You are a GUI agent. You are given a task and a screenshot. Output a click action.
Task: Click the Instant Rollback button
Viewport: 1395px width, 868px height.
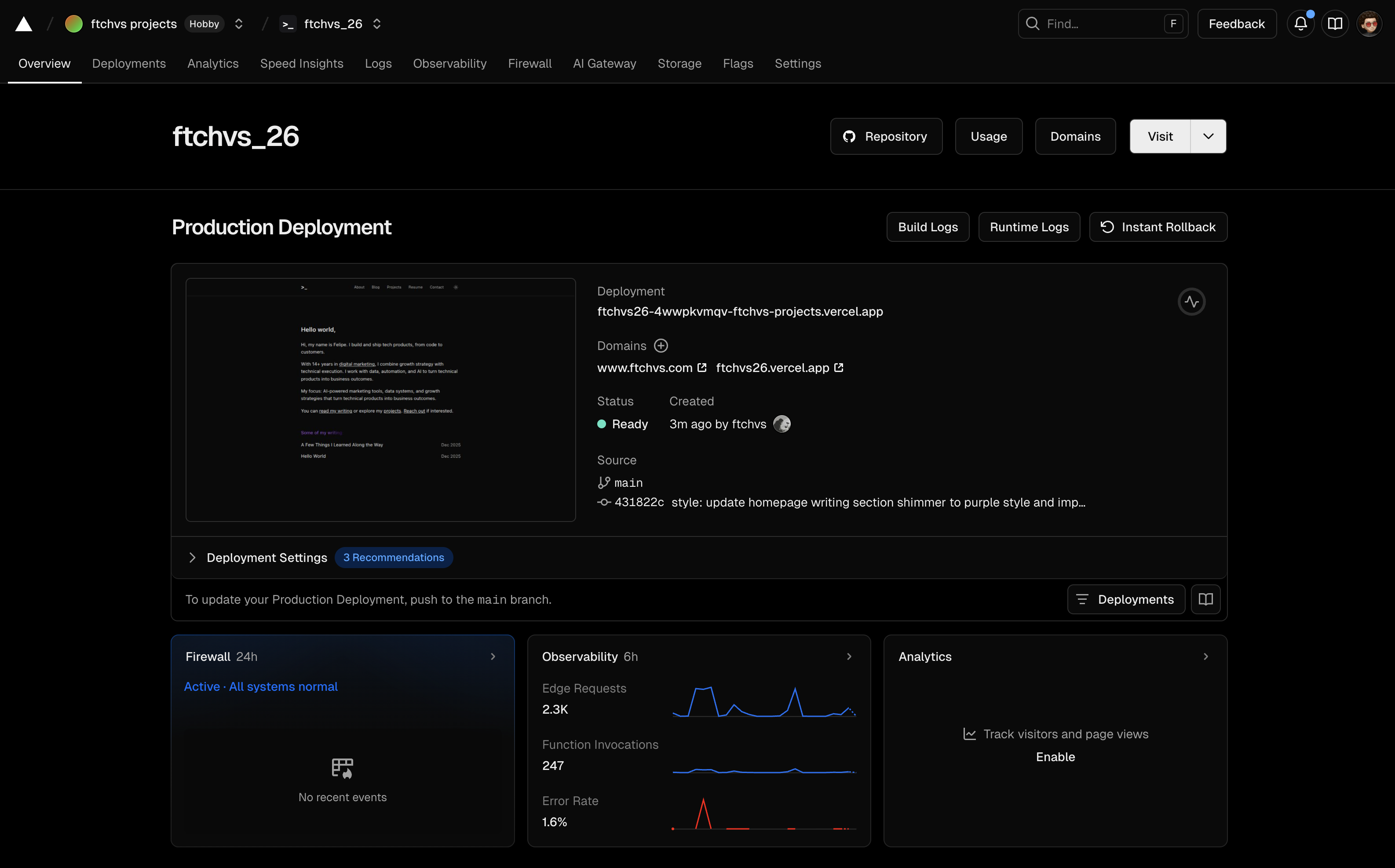pos(1158,227)
